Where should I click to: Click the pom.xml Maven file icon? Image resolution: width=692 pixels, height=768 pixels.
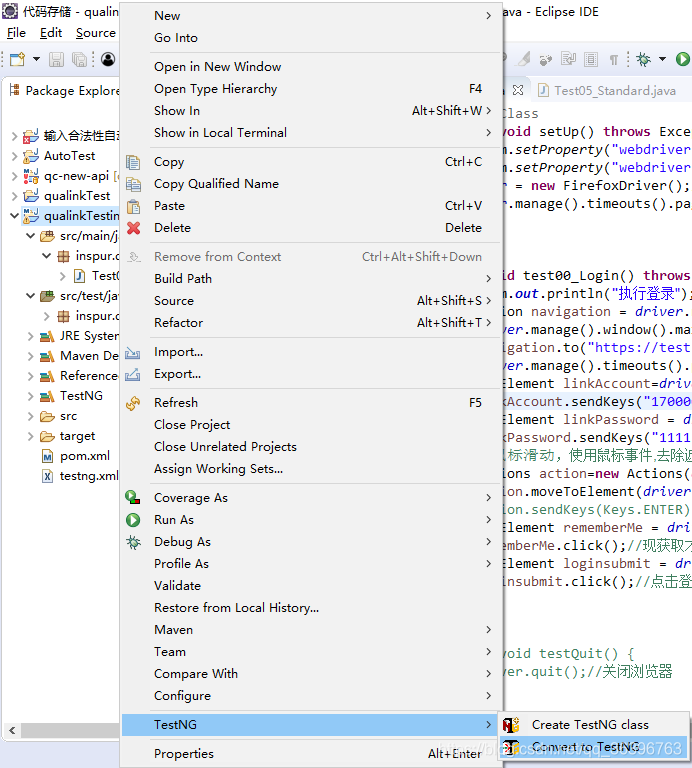47,456
